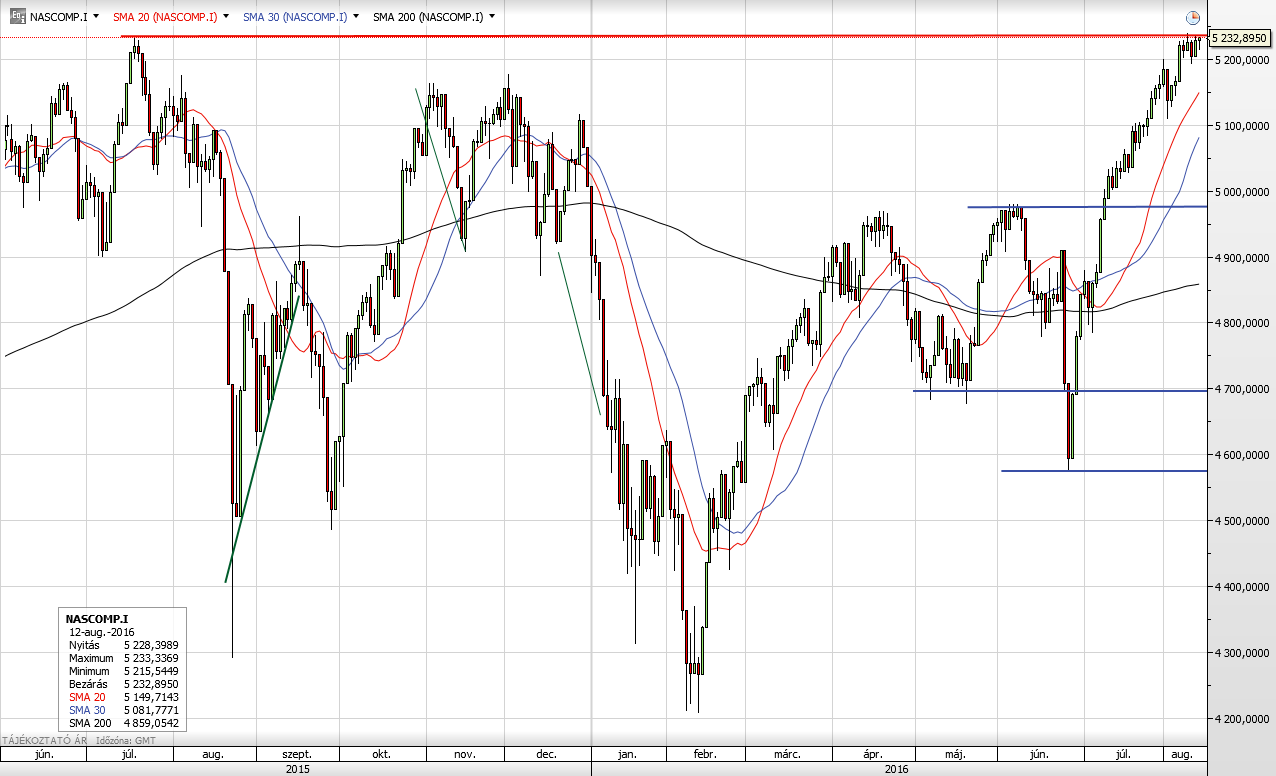Click the jan. month label on time axis

(627, 755)
